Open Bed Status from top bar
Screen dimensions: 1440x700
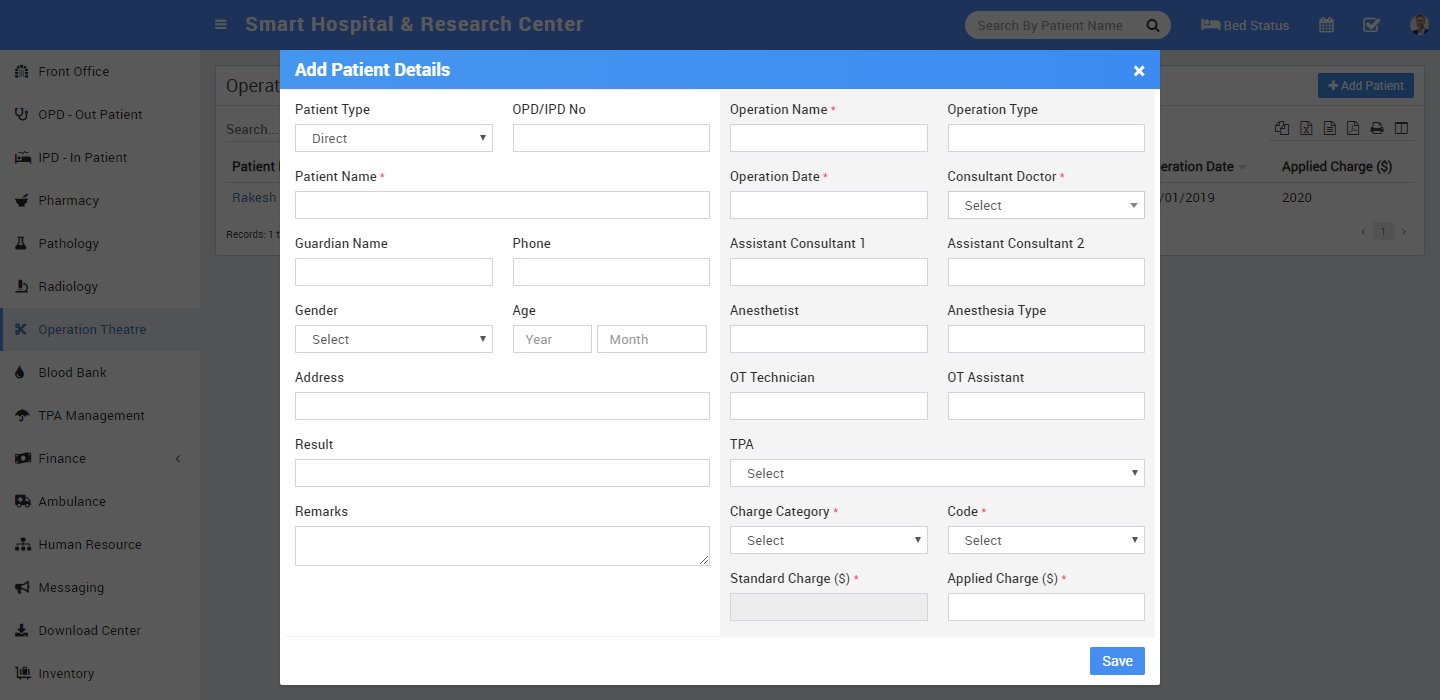[1245, 25]
